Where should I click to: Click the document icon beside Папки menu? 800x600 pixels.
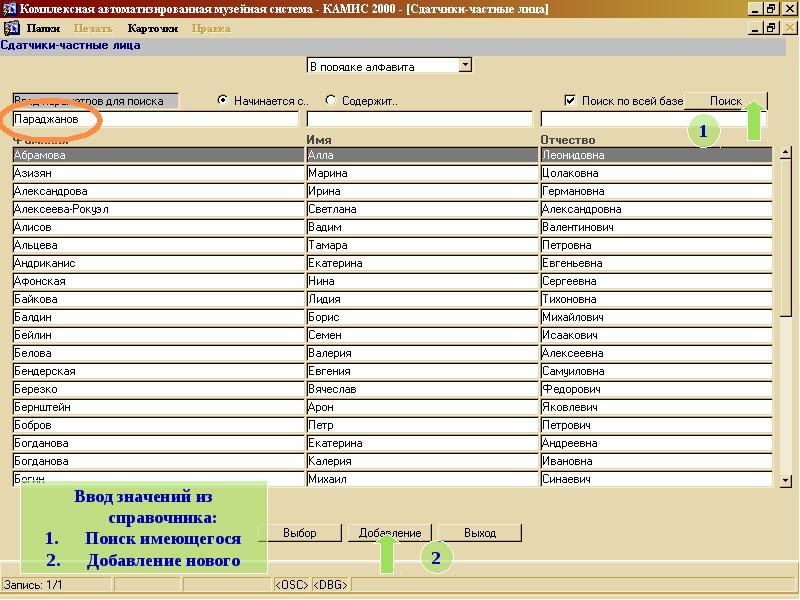(x=12, y=28)
